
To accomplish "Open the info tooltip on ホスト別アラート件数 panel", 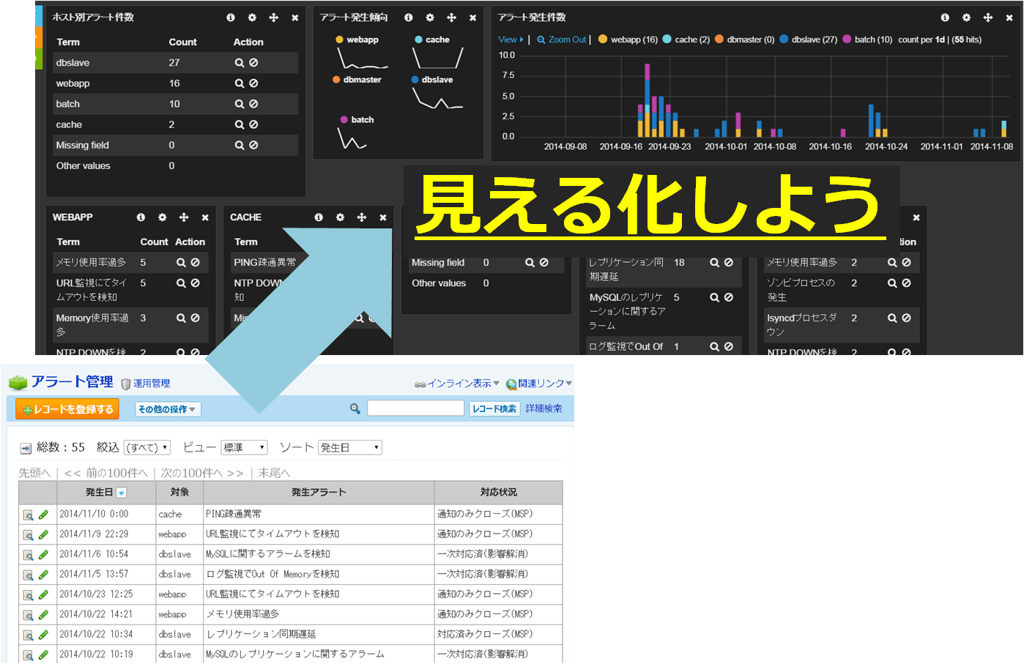I will [x=230, y=18].
